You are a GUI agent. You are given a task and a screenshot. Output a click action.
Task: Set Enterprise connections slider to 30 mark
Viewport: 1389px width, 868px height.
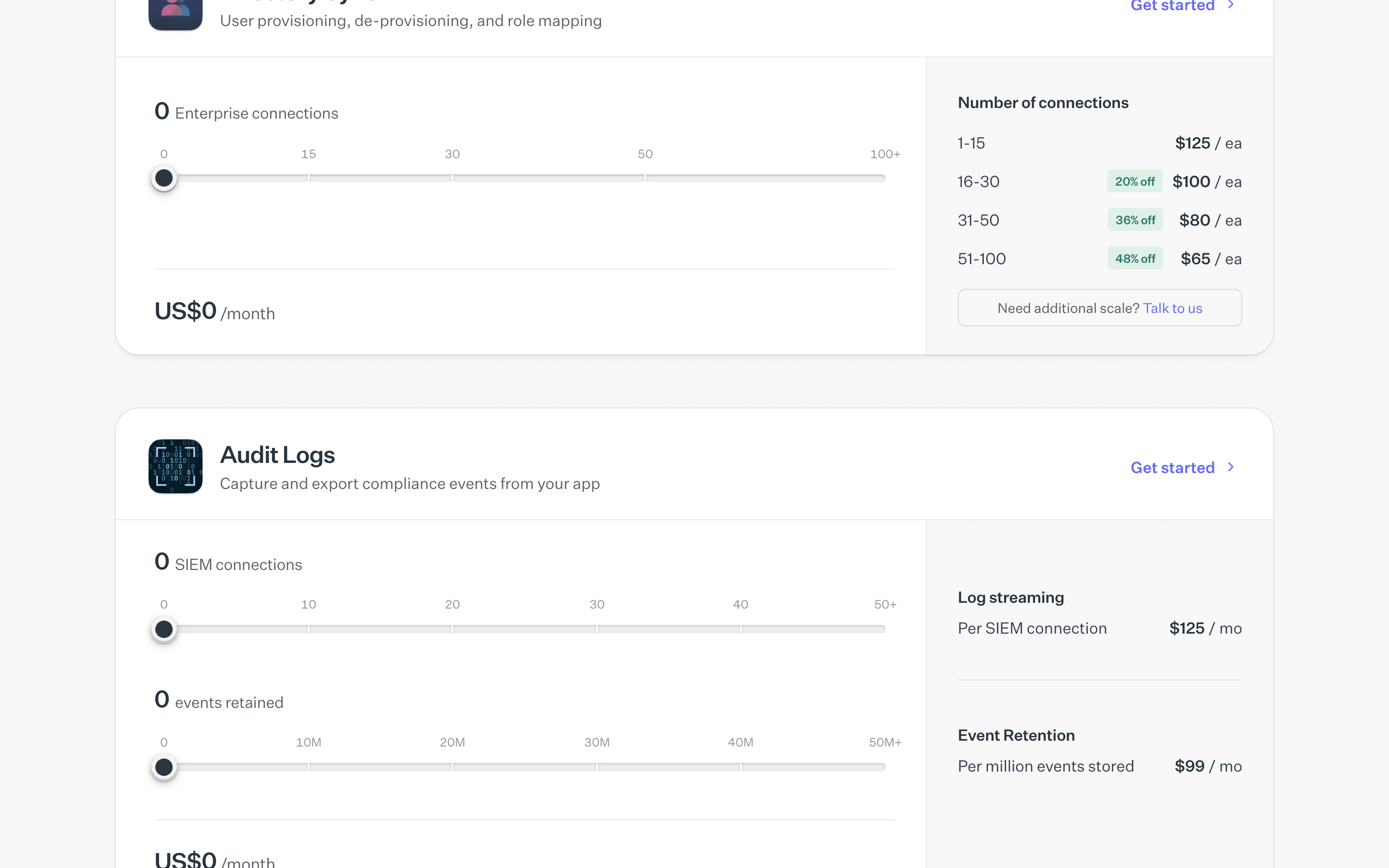click(452, 178)
